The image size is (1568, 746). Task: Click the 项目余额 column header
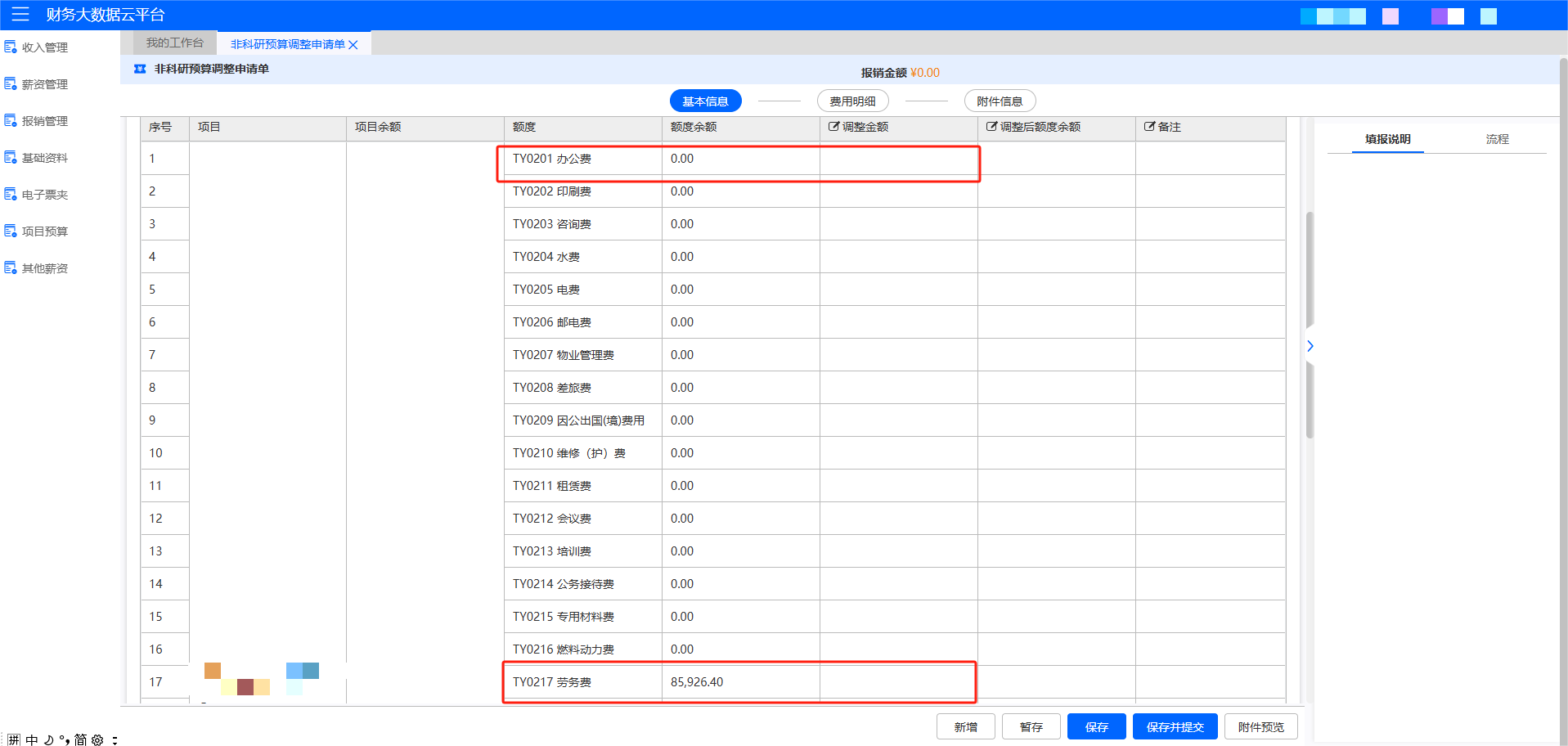point(425,127)
